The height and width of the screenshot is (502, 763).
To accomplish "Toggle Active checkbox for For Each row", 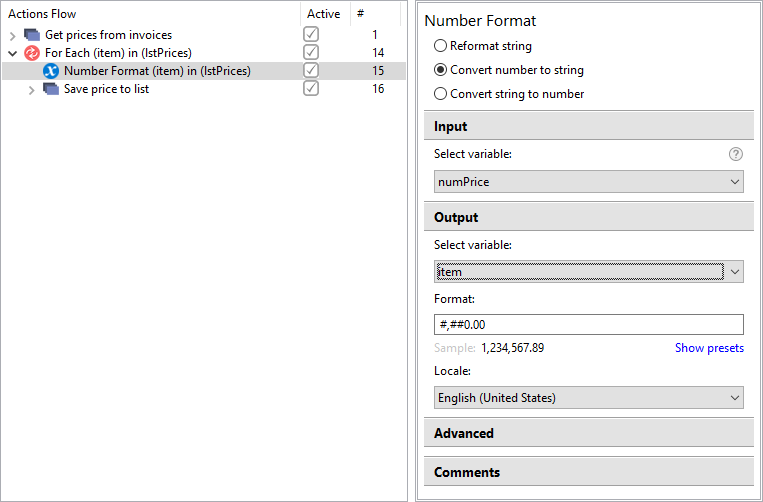I will click(x=311, y=52).
